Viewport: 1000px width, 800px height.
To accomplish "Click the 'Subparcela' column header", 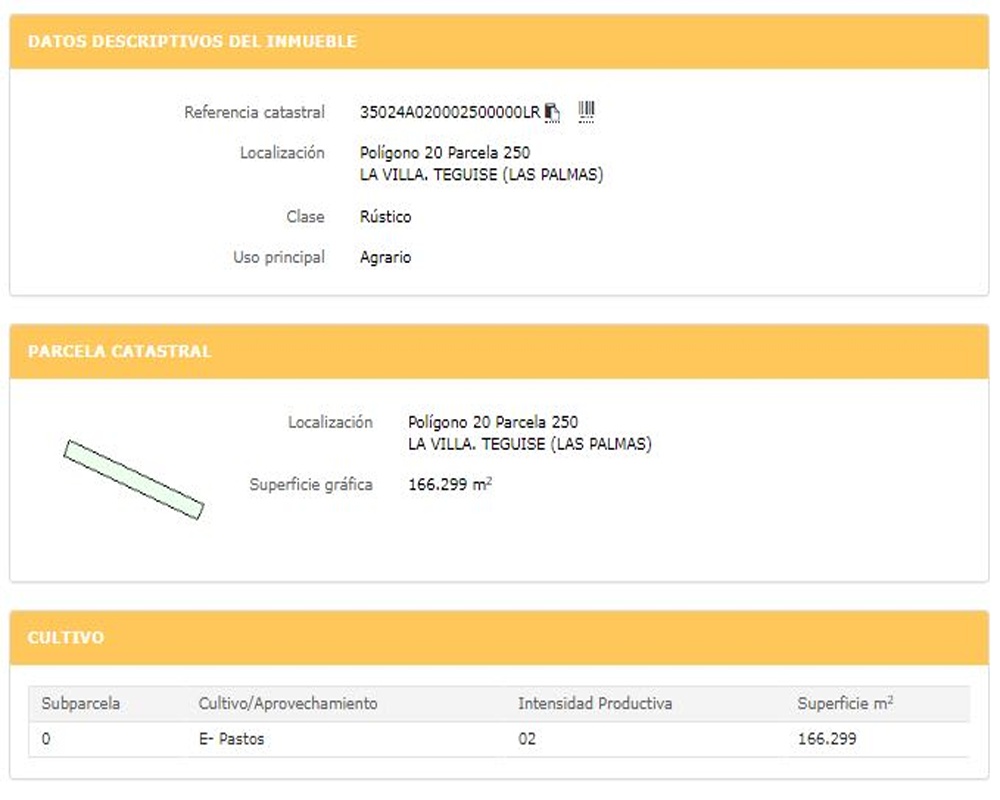I will pyautogui.click(x=81, y=704).
